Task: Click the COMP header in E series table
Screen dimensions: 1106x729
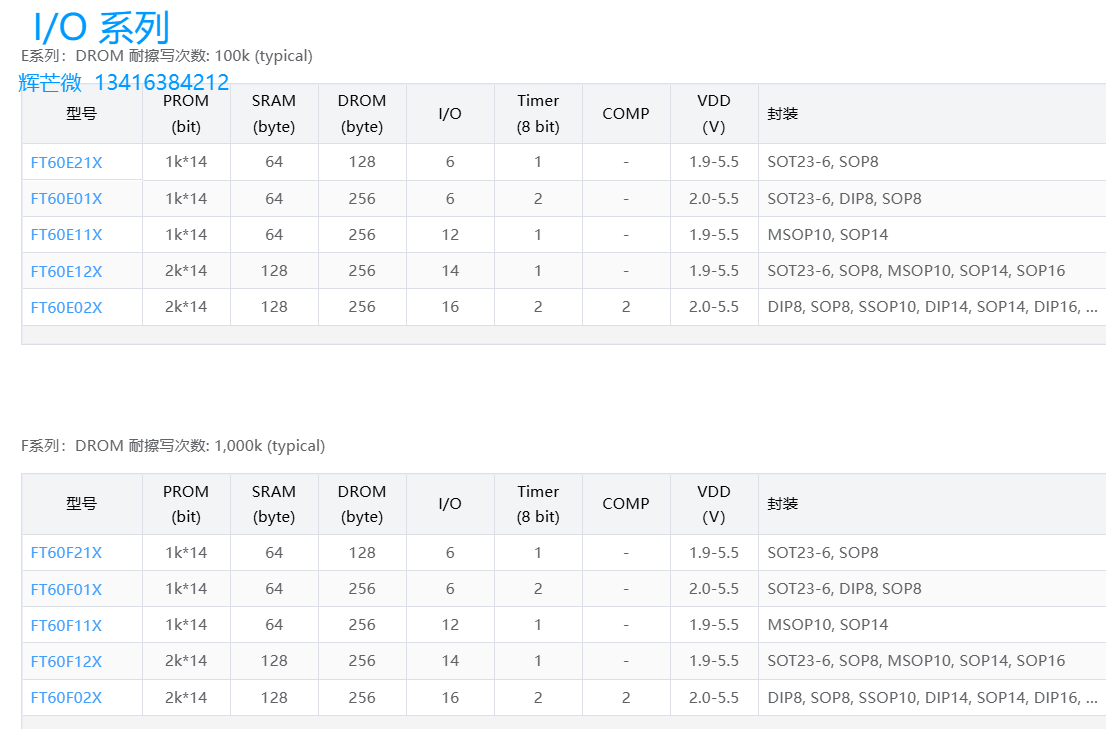Action: 626,114
